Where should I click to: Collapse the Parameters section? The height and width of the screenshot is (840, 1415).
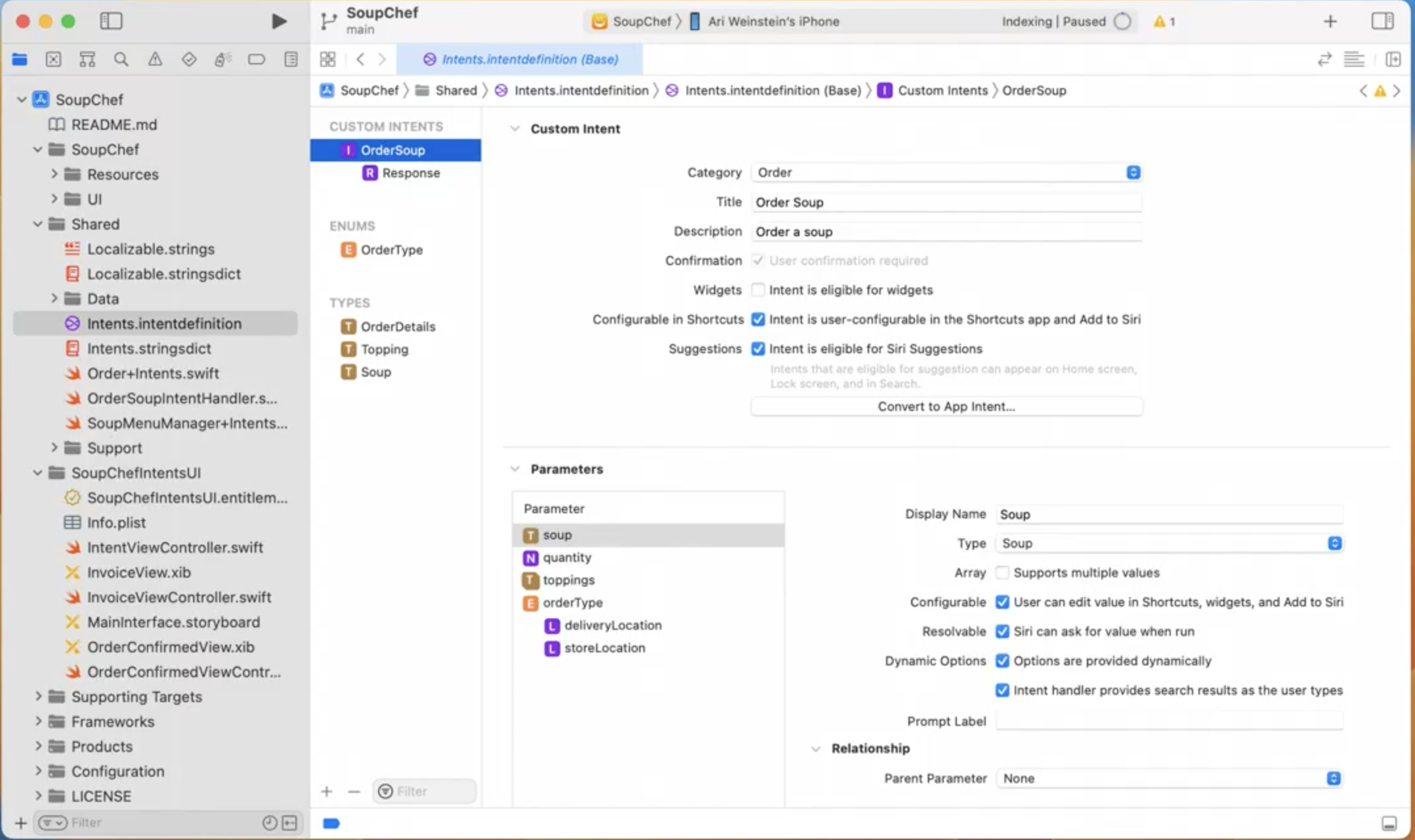(x=515, y=469)
